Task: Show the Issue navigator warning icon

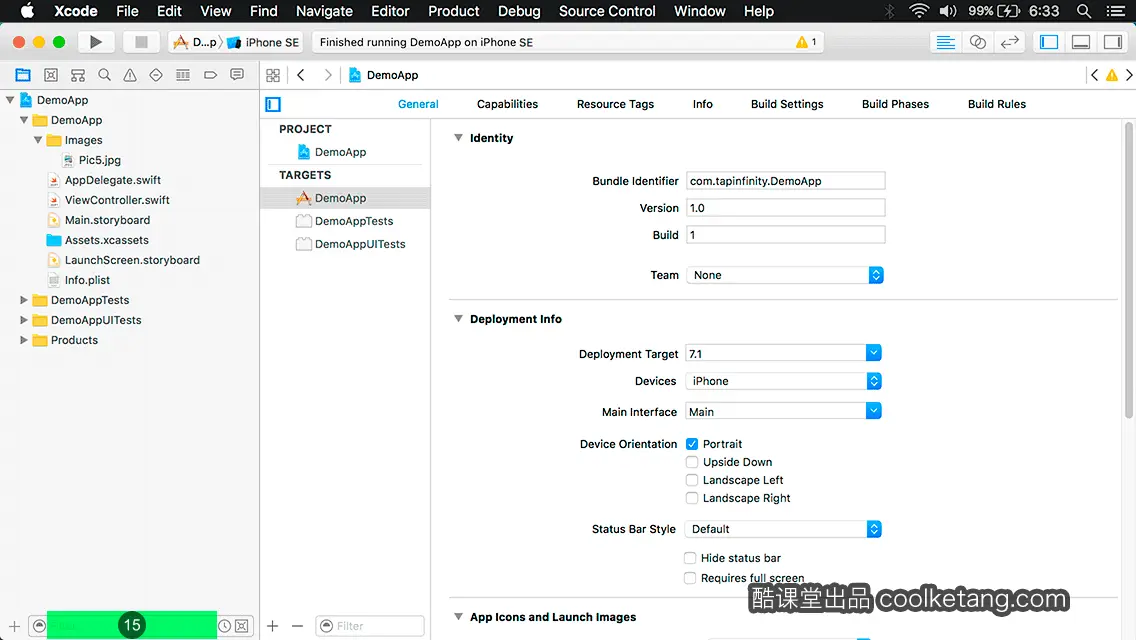Action: pyautogui.click(x=130, y=75)
